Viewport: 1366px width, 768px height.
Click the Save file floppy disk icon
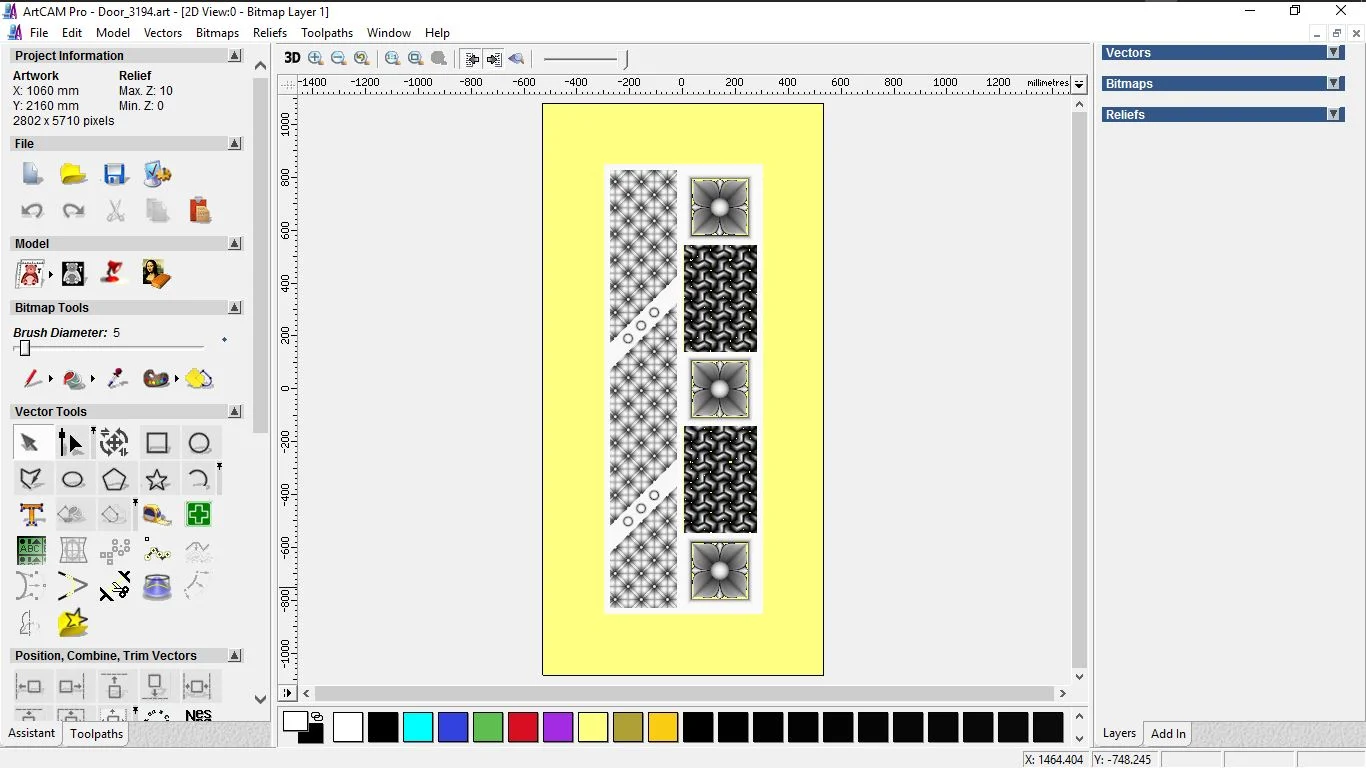click(x=115, y=174)
